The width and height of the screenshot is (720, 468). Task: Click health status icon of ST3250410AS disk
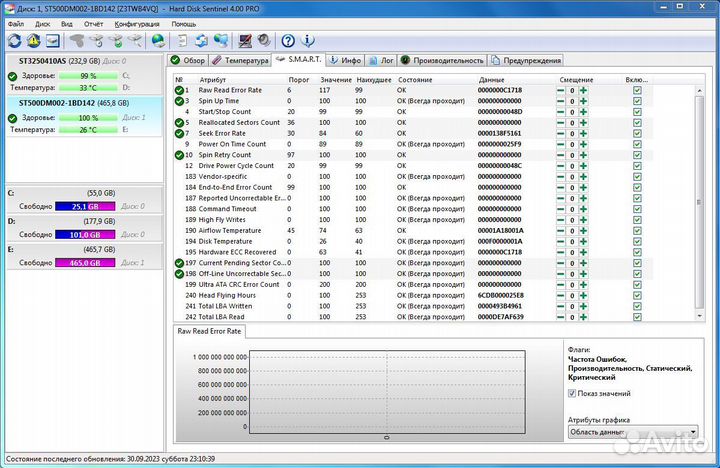[12, 76]
